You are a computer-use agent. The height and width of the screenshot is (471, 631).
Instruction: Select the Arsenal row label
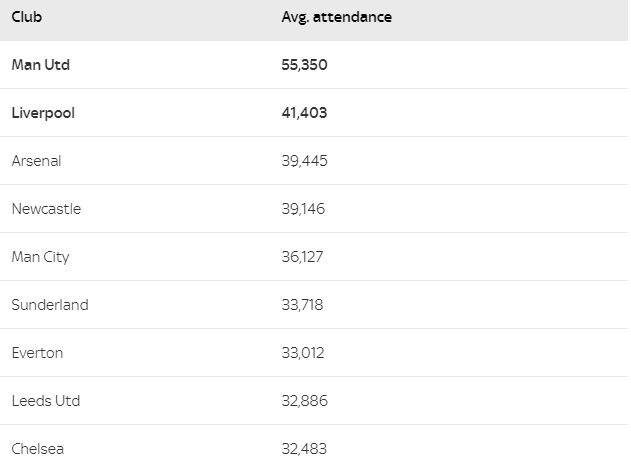pyautogui.click(x=36, y=161)
